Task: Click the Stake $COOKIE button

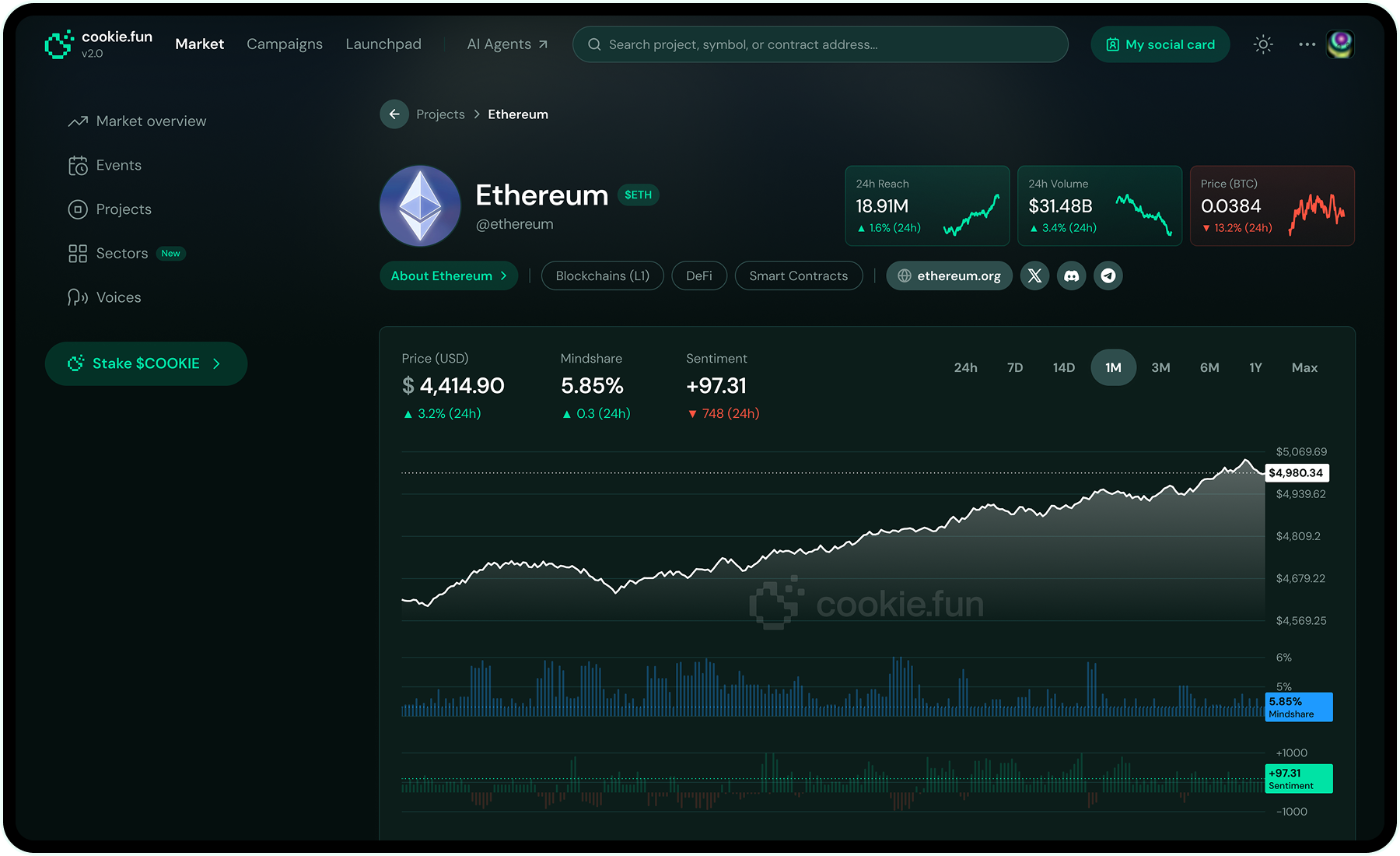Action: click(x=146, y=363)
